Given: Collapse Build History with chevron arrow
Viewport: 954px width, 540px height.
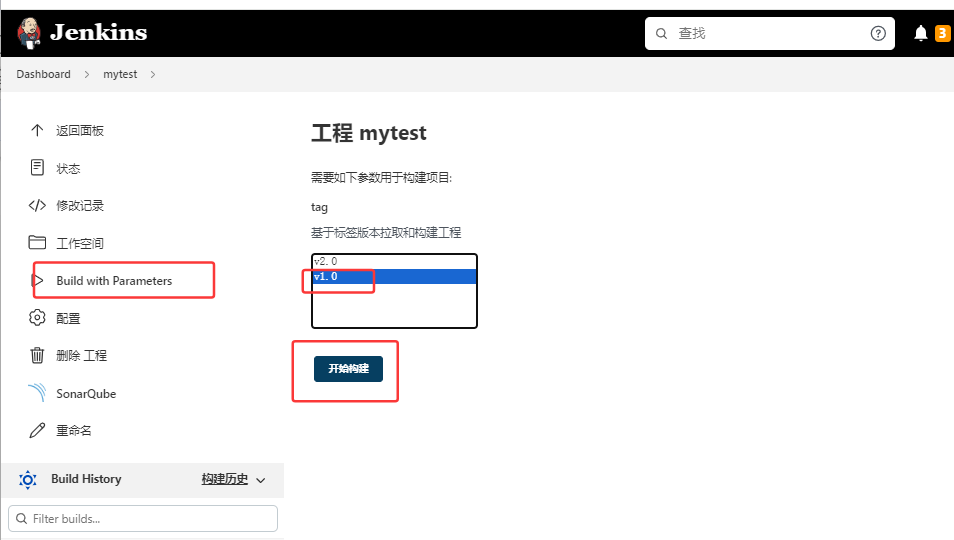Looking at the screenshot, I should 261,480.
